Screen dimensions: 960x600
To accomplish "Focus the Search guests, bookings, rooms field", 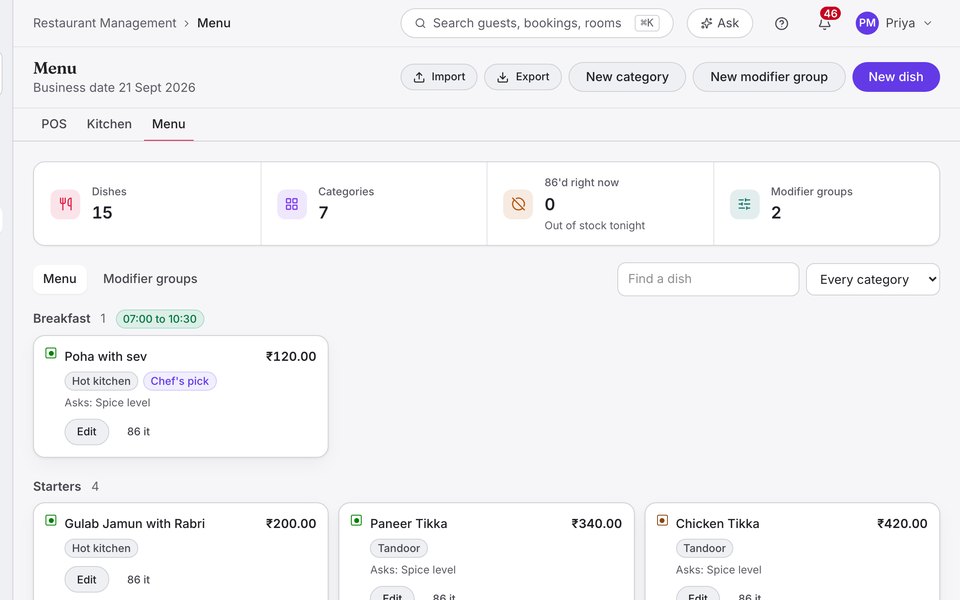I will pyautogui.click(x=537, y=23).
